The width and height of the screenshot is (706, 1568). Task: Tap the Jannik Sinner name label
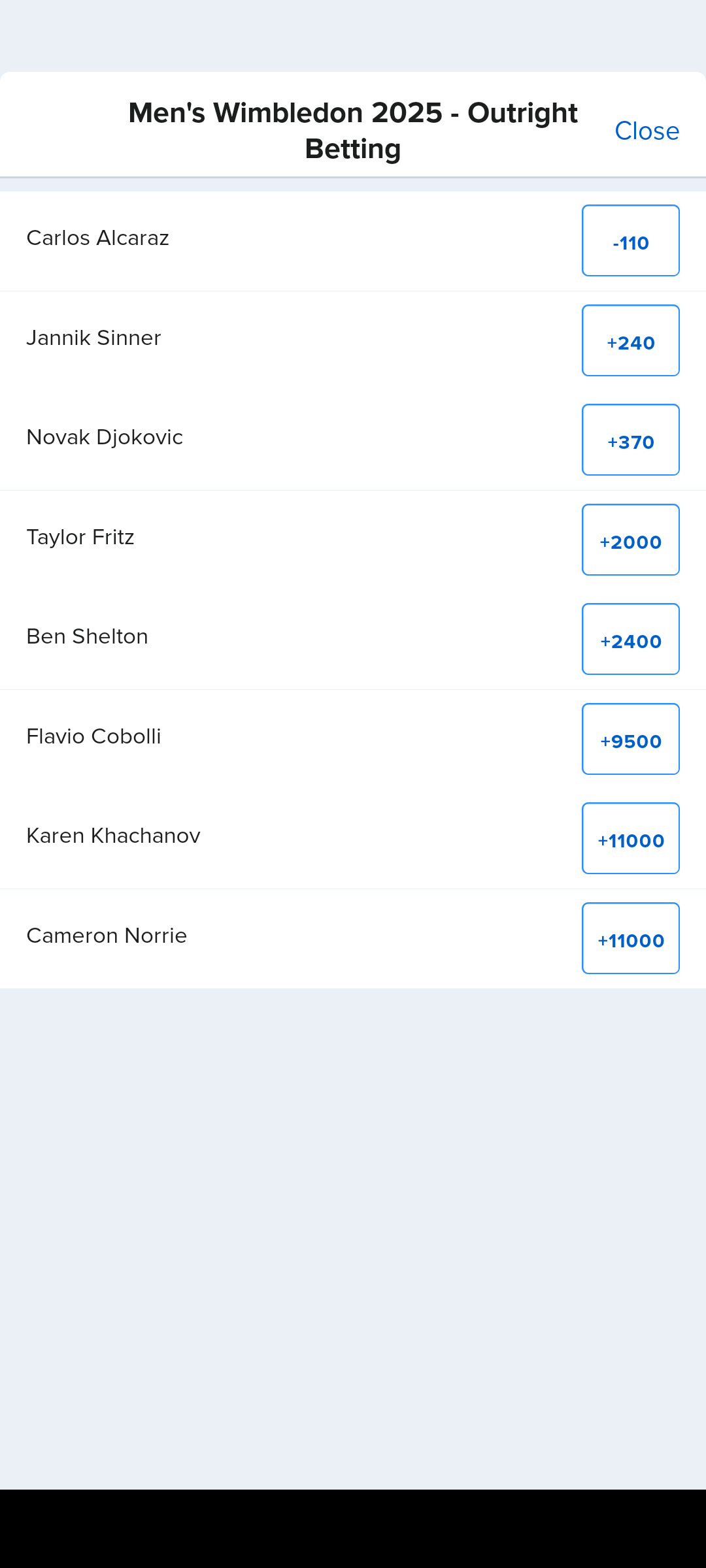(93, 338)
